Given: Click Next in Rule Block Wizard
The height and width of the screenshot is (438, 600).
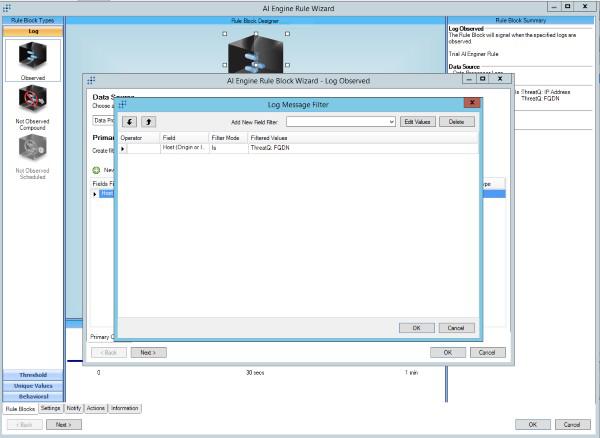Looking at the screenshot, I should coord(148,352).
